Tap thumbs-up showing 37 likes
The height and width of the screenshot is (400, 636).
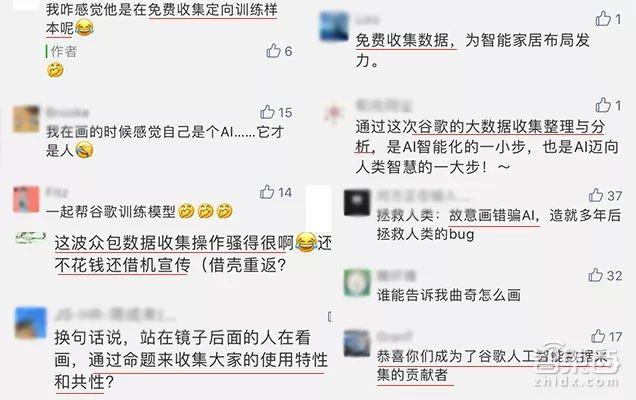(x=595, y=196)
